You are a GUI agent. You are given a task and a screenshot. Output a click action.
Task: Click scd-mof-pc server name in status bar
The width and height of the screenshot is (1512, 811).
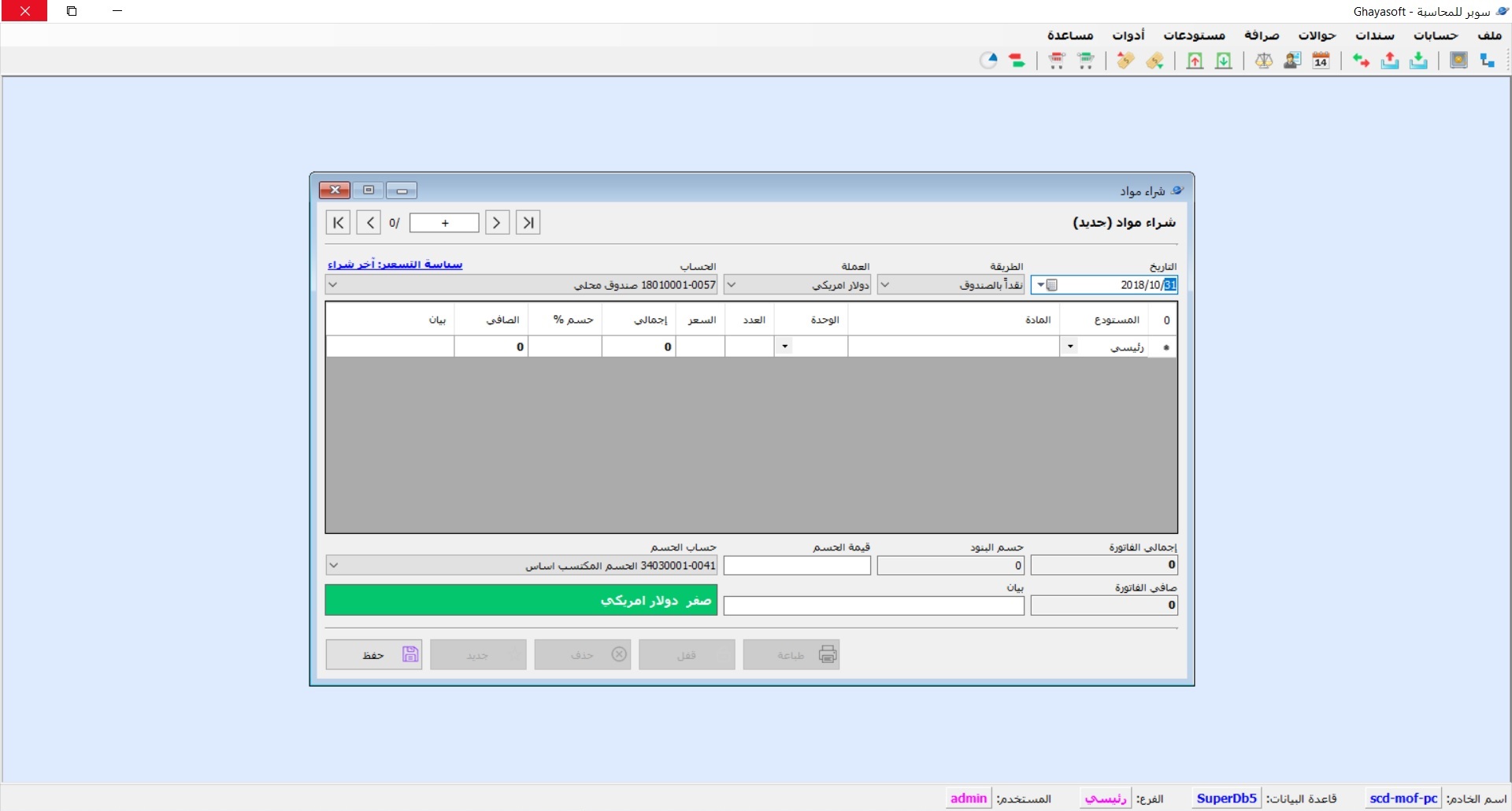tap(1403, 798)
